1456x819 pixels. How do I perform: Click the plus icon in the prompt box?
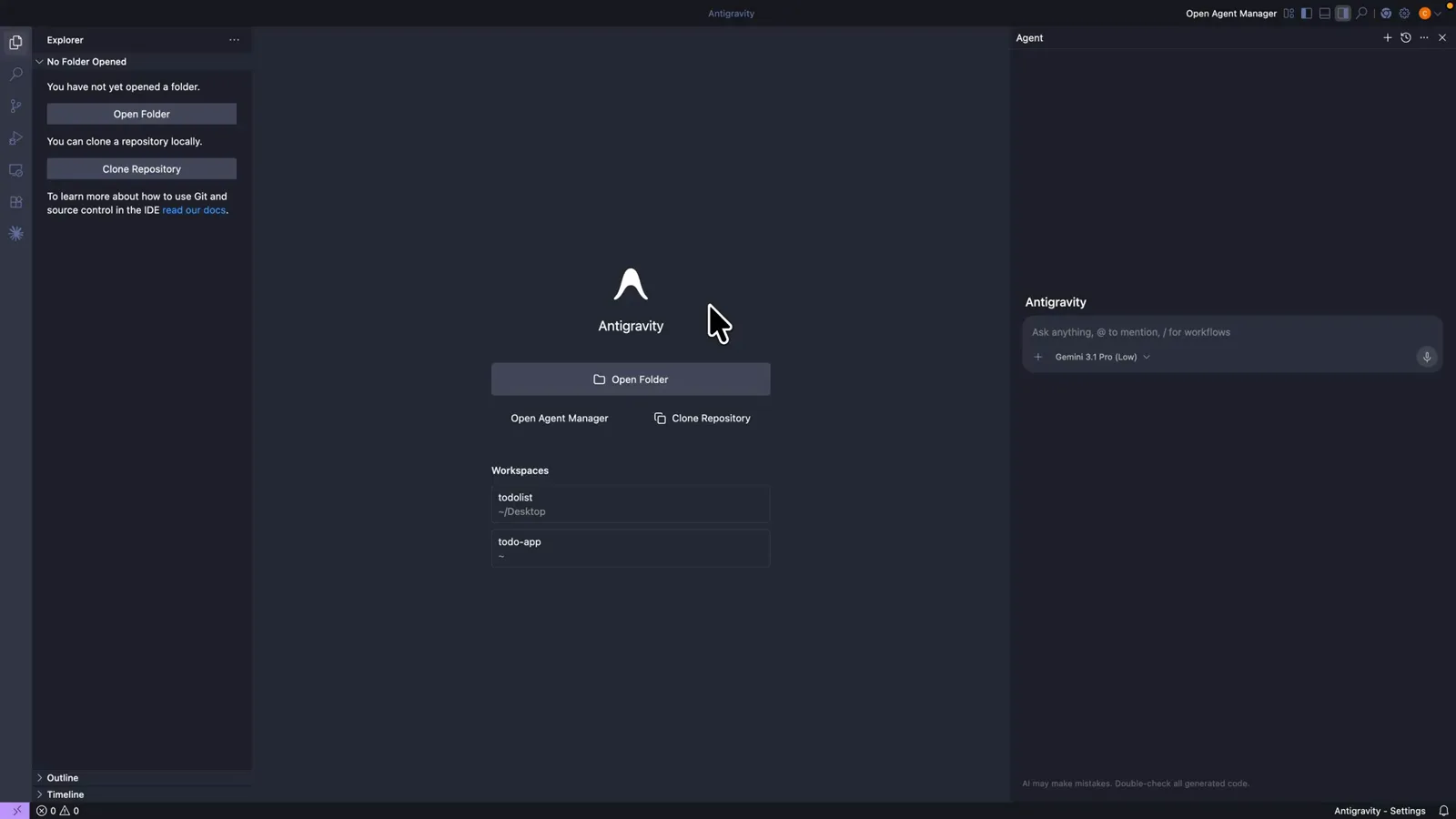1038,357
